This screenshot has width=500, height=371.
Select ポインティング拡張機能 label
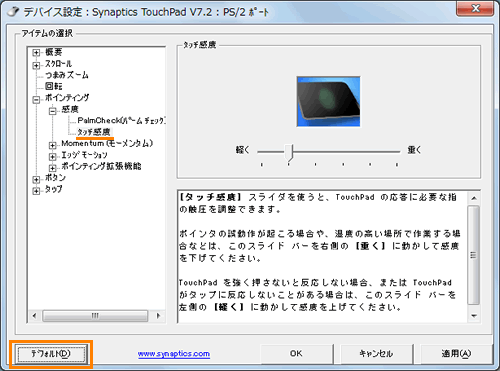click(x=101, y=166)
